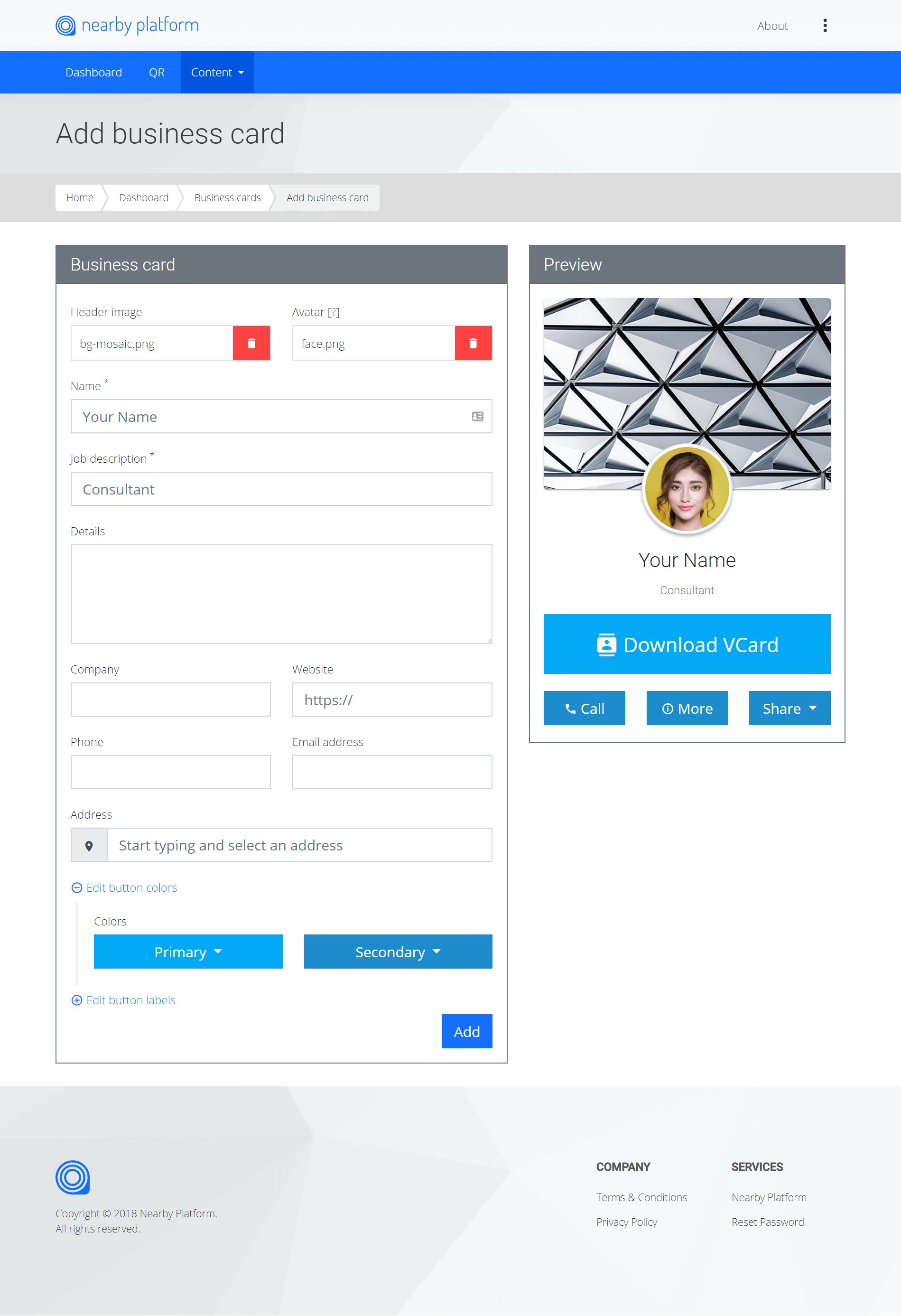Click the Address search input field
Viewport: 901px width, 1316px height.
point(299,845)
